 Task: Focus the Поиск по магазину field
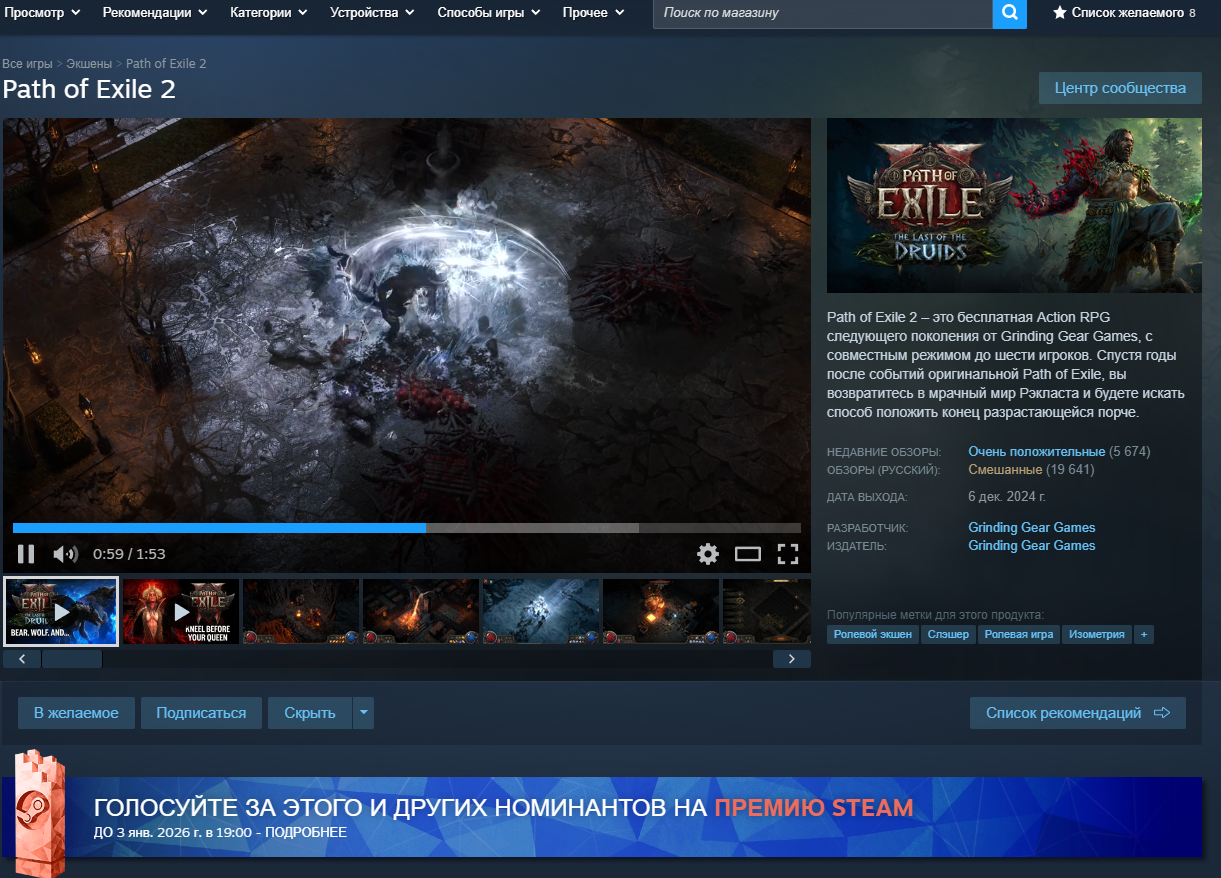[822, 13]
